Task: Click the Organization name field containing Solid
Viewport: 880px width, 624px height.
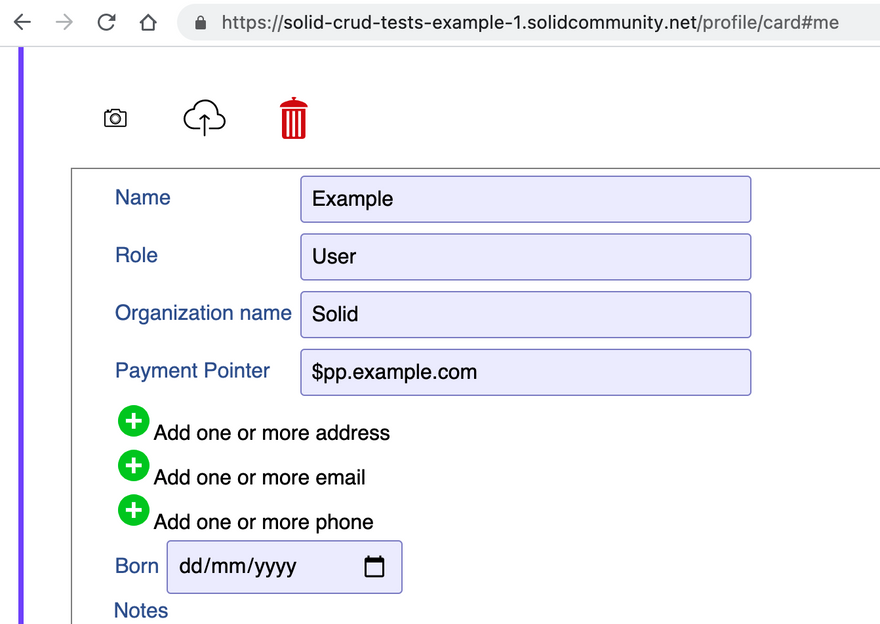Action: (525, 315)
